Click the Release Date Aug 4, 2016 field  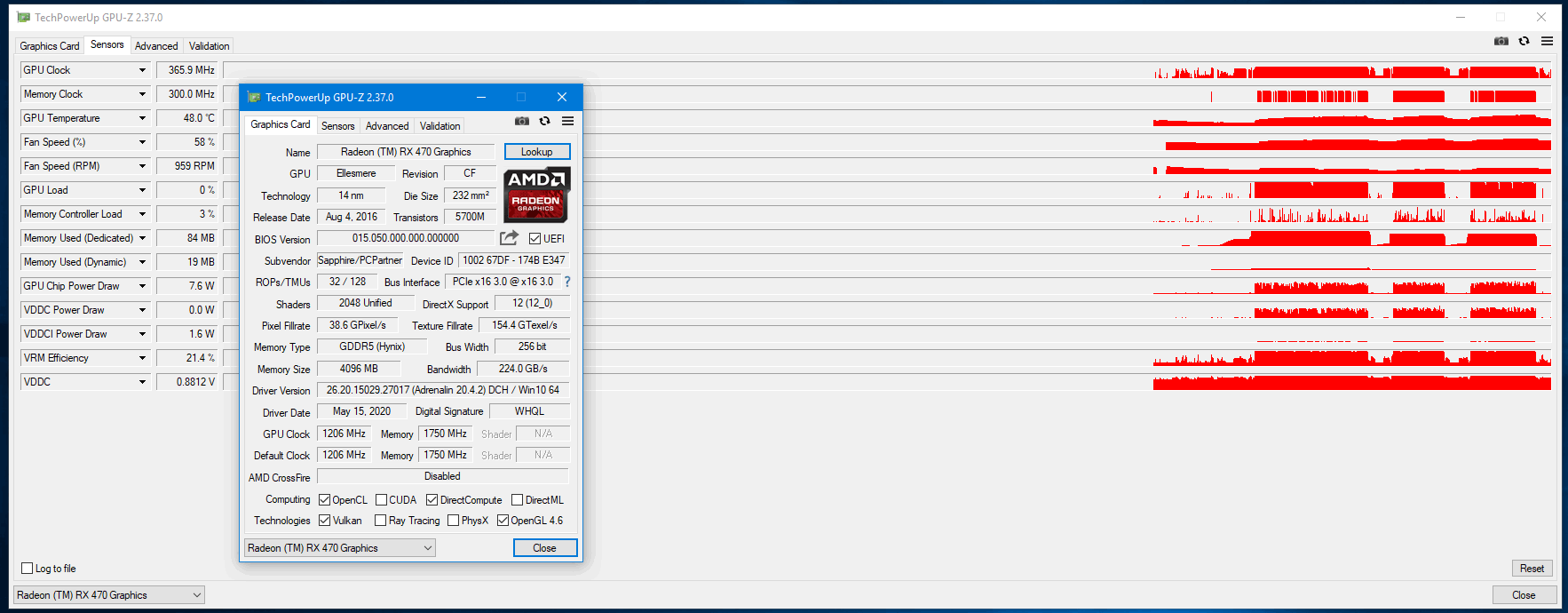351,217
